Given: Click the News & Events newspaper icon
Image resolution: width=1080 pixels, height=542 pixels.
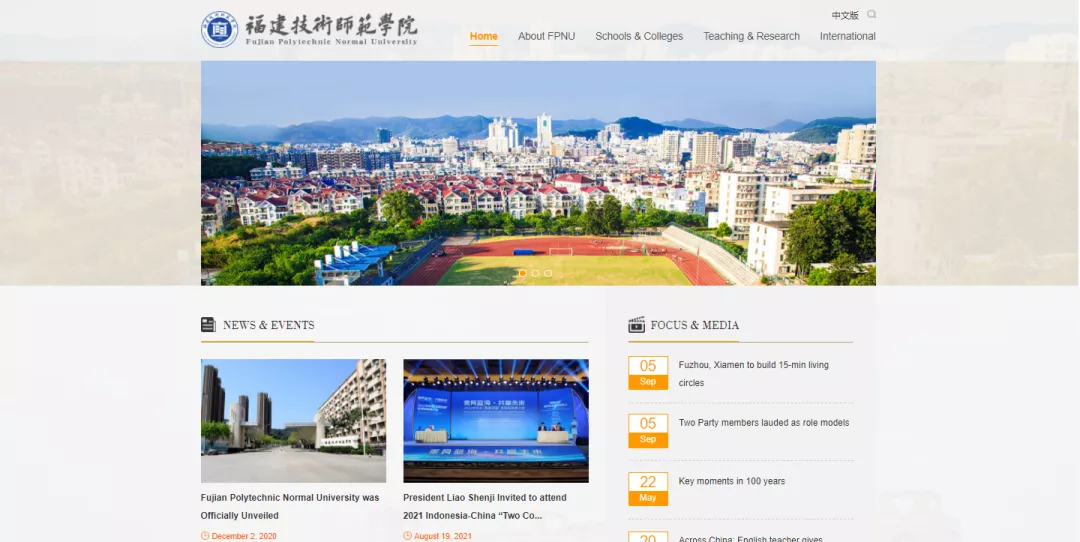Looking at the screenshot, I should point(208,325).
